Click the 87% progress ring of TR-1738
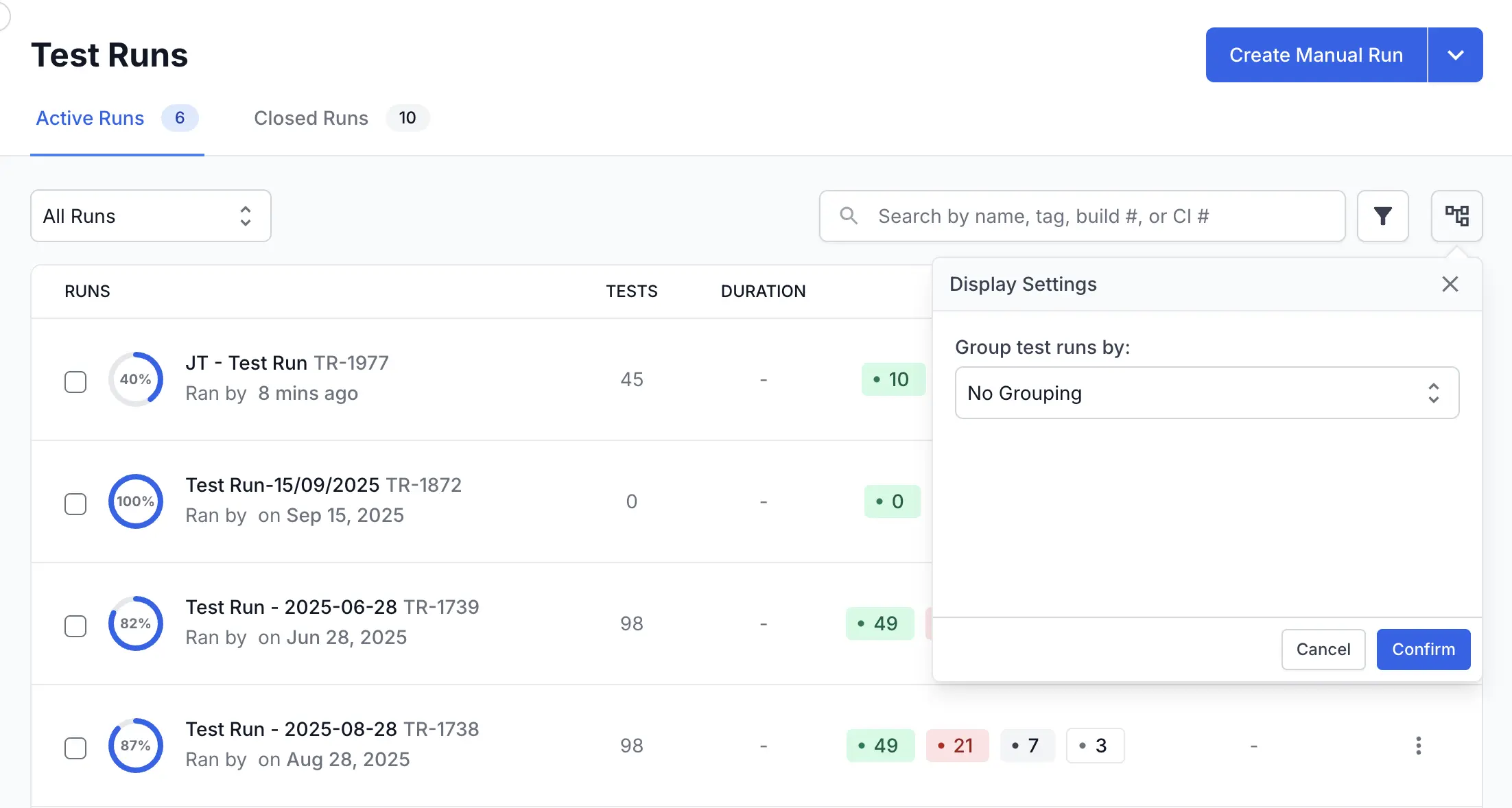Image resolution: width=1512 pixels, height=808 pixels. pos(136,746)
